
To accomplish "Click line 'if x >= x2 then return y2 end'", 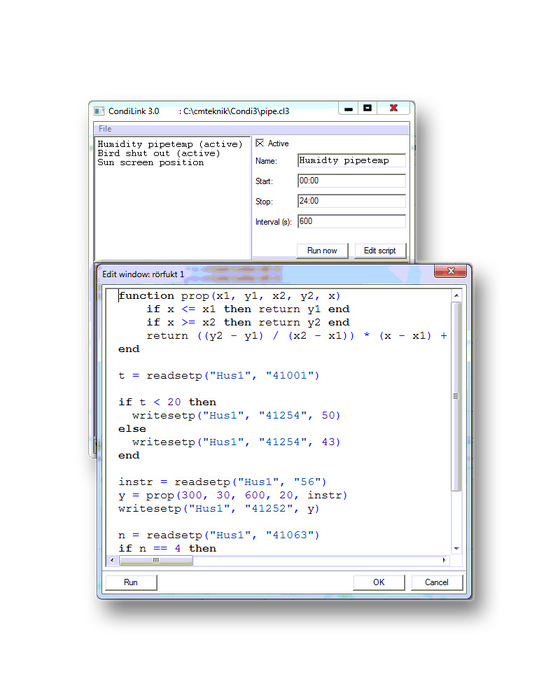I will [248, 322].
